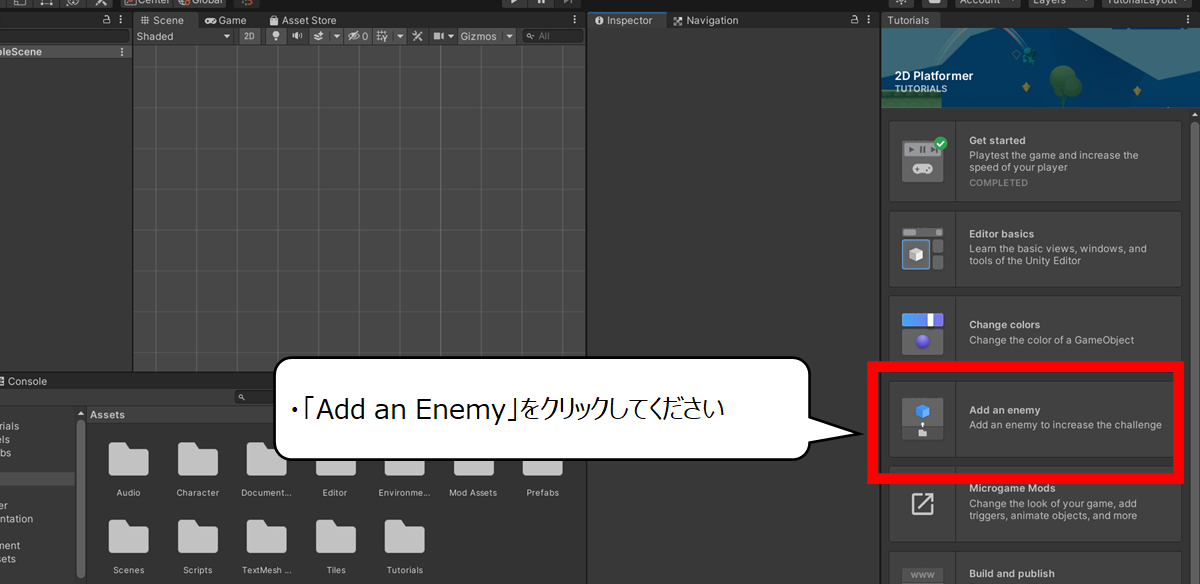Screen dimensions: 1200x584
Task: Switch to the Navigation tab
Action: tap(705, 20)
